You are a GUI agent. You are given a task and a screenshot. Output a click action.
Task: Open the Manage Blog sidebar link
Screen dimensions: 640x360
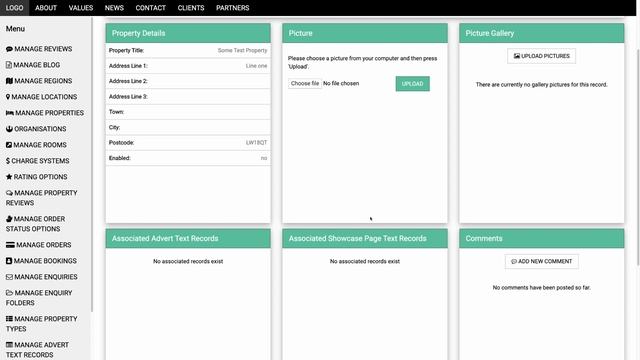[x=36, y=65]
